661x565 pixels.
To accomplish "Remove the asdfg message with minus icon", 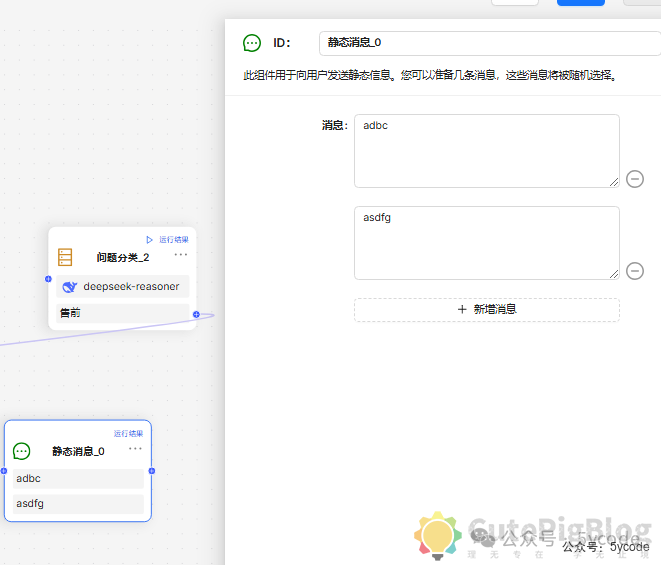I will pyautogui.click(x=634, y=271).
